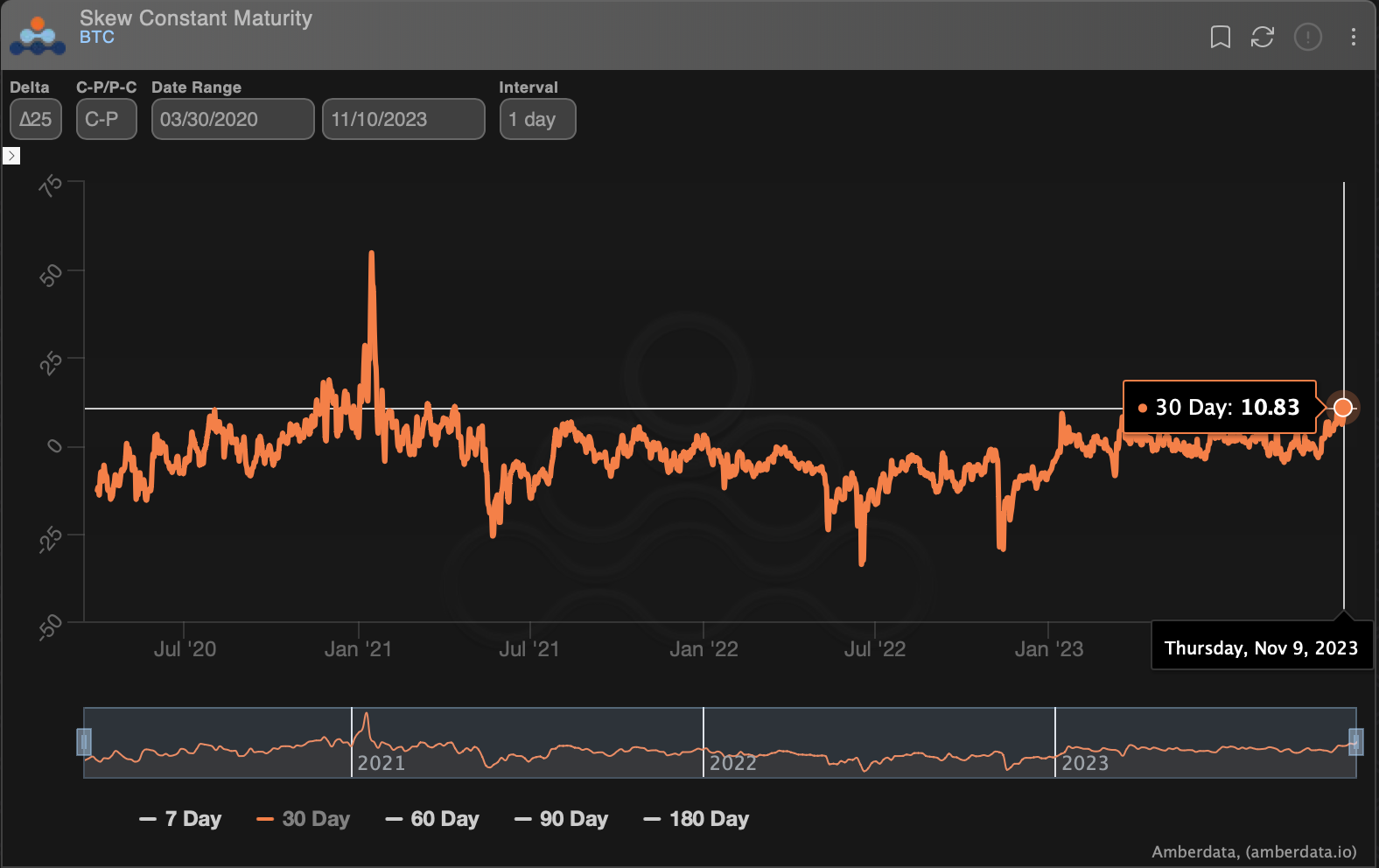This screenshot has width=1379, height=868.
Task: Click the Interval label
Action: (x=528, y=87)
